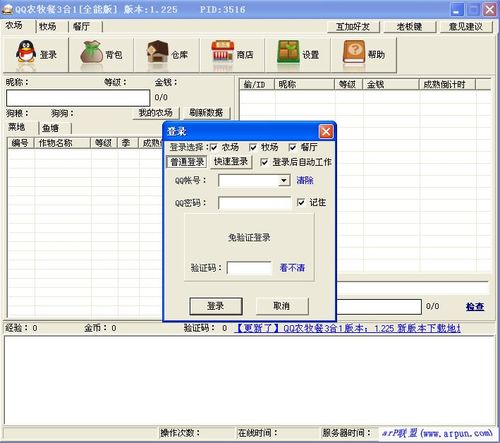
Task: Expand the QQ帐号 dropdown arrow
Action: click(284, 181)
